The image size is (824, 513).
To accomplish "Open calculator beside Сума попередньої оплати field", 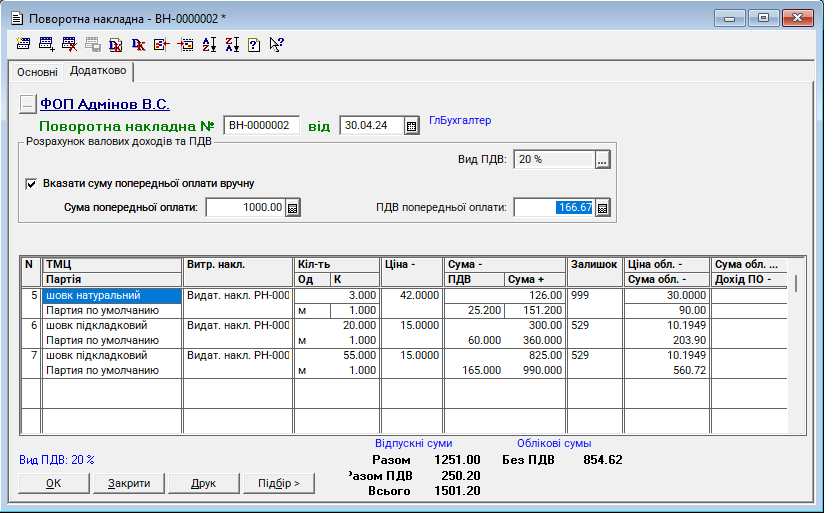I will tap(293, 208).
